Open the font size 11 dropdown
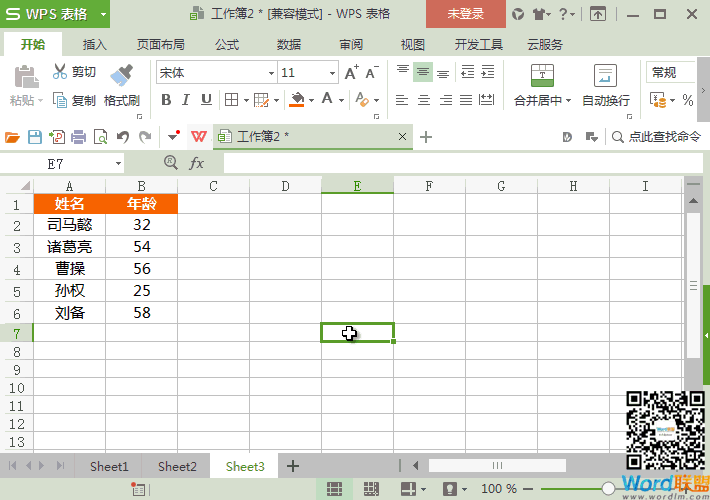710x500 pixels. click(332, 73)
